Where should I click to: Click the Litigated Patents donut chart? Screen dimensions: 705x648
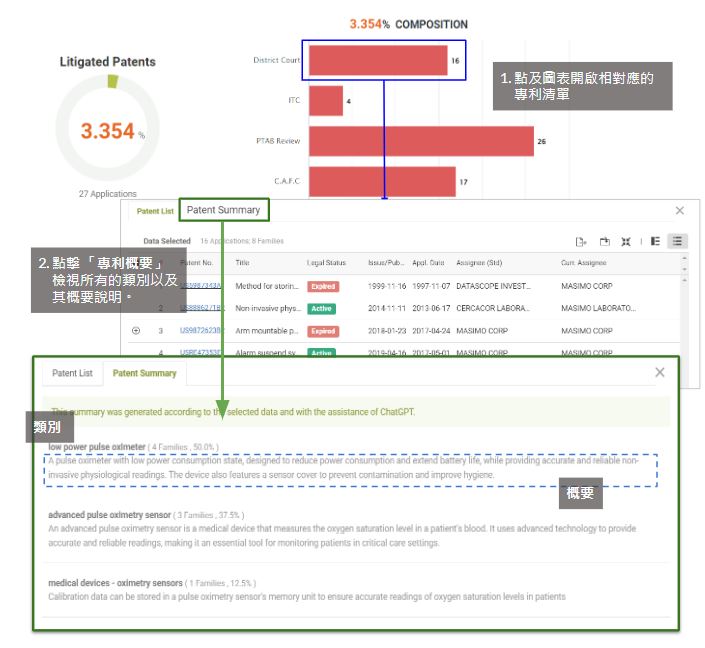pos(107,128)
